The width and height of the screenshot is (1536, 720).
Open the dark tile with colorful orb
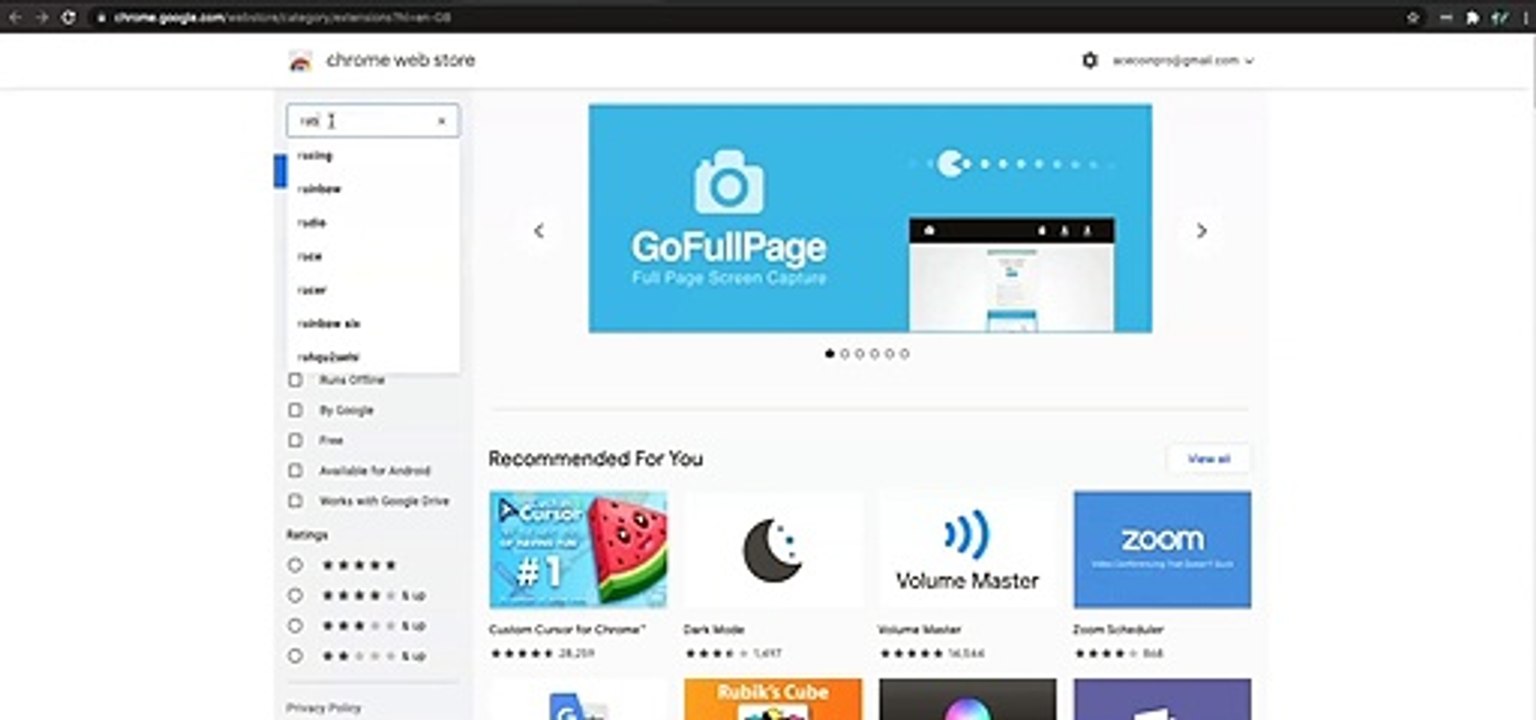[967, 699]
